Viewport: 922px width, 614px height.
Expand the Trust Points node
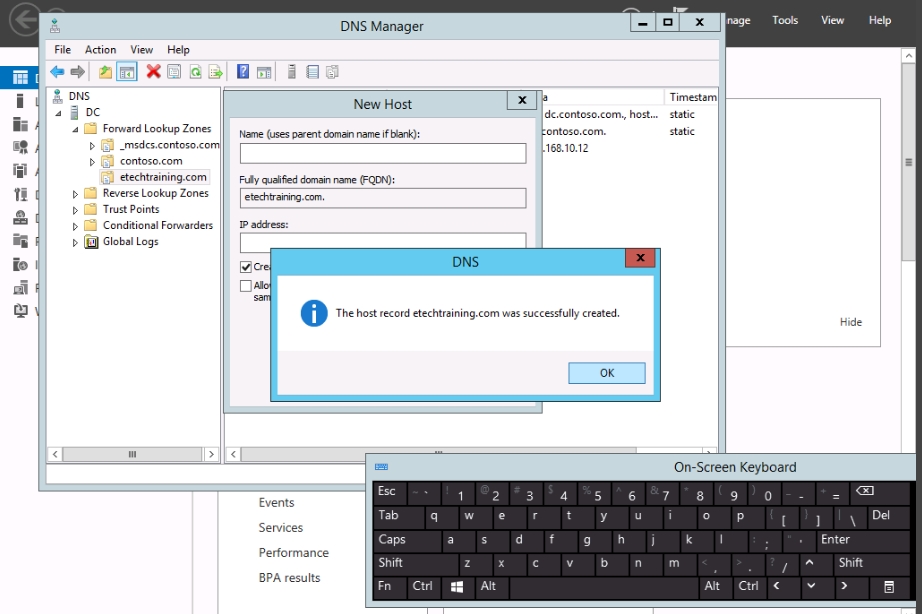coord(75,210)
